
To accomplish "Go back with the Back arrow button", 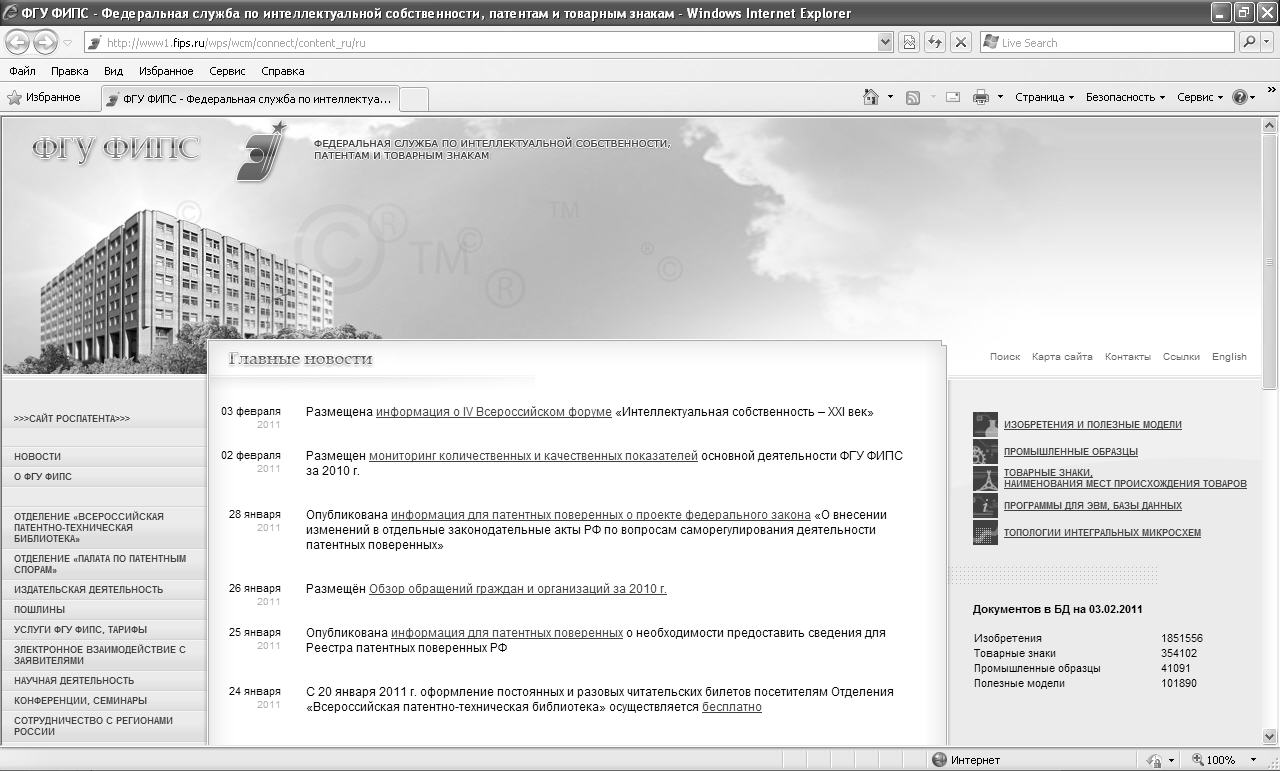I will (17, 42).
